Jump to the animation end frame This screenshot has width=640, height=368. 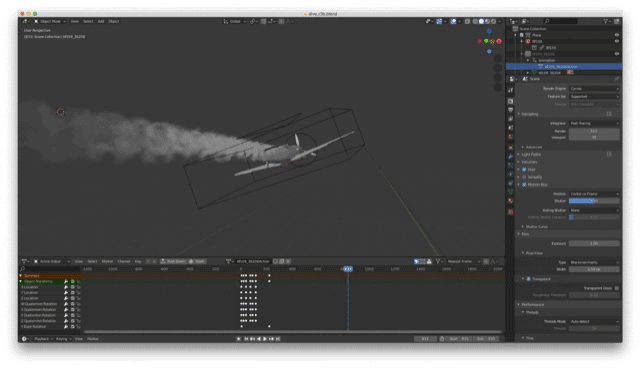tap(278, 339)
